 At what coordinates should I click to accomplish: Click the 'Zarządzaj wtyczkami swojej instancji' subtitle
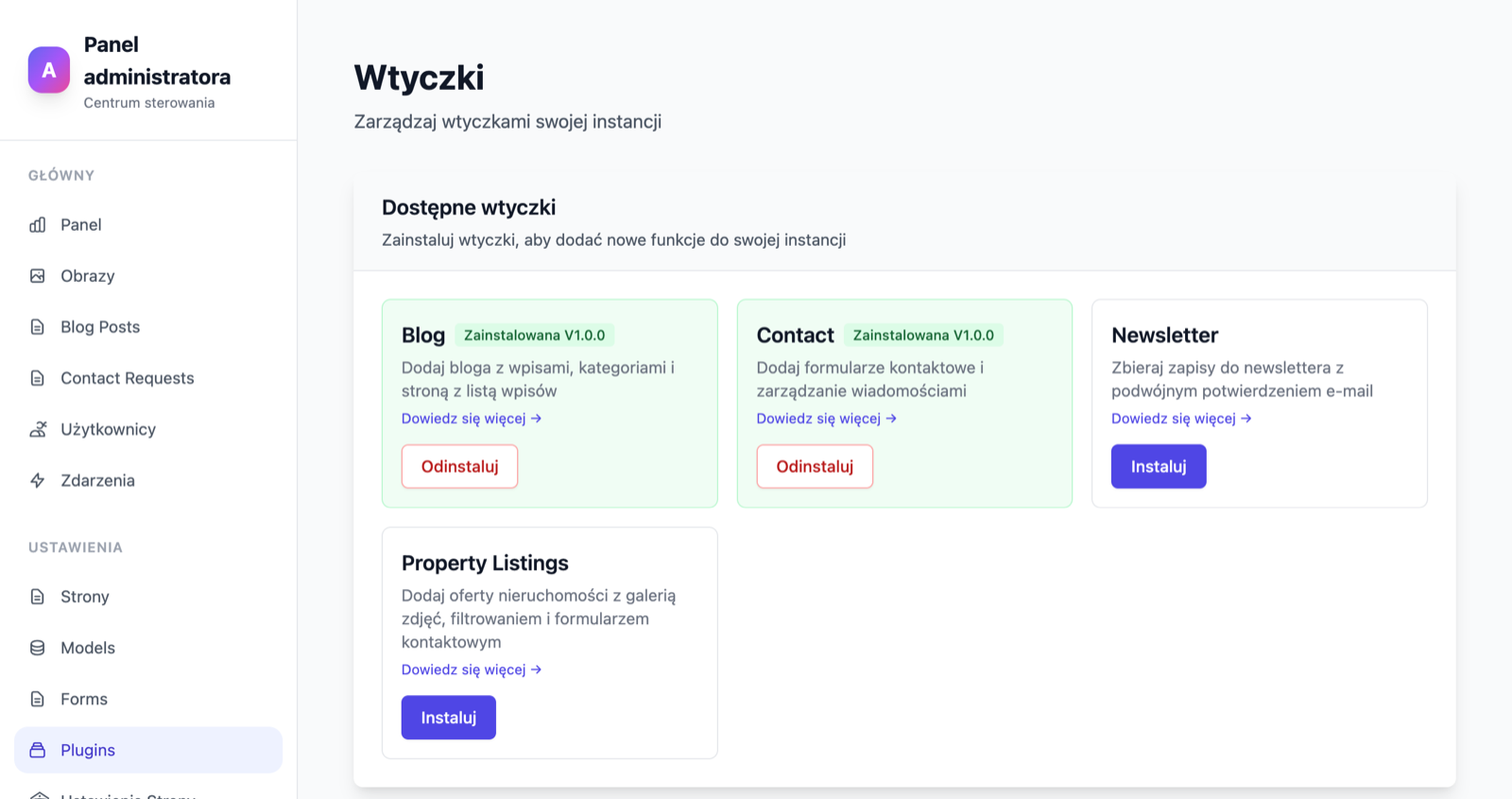pos(507,122)
